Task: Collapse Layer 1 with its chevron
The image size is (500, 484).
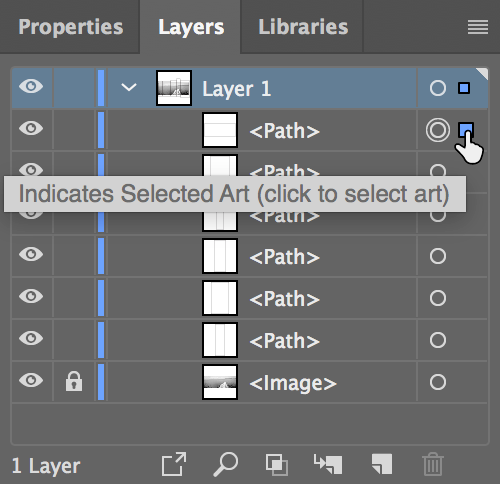Action: click(x=129, y=88)
